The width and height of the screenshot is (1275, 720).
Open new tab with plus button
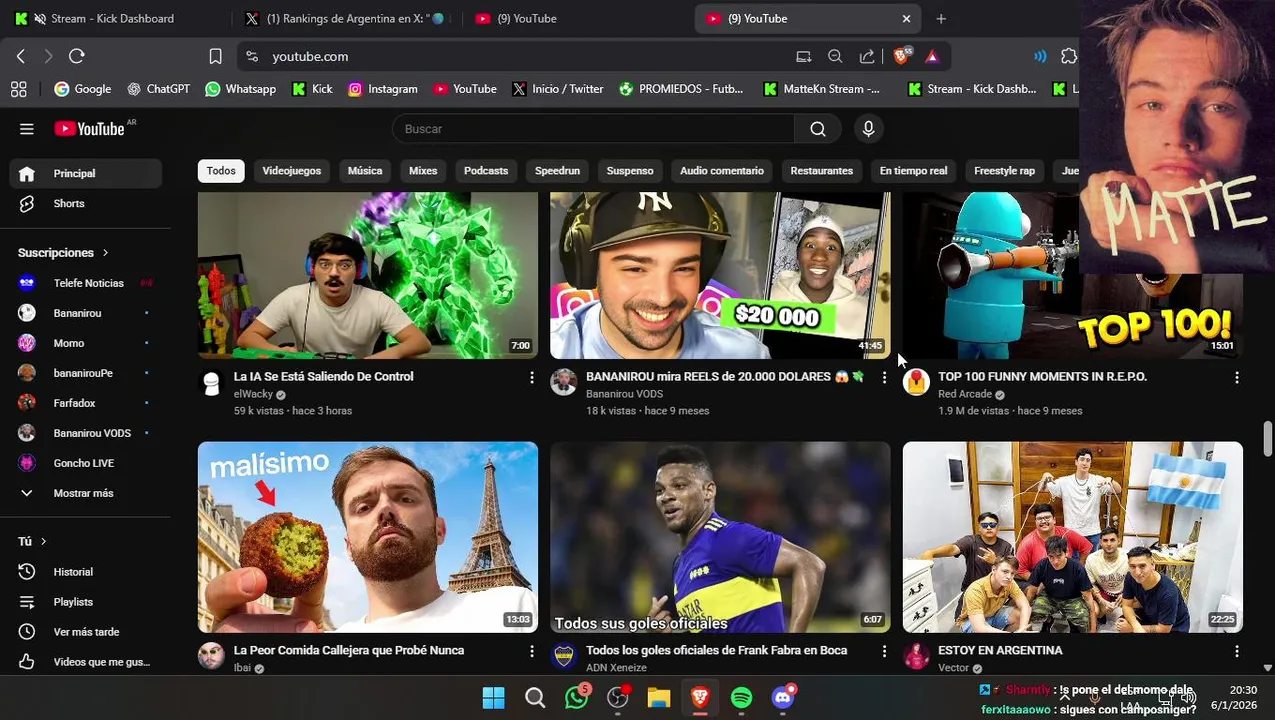941,18
